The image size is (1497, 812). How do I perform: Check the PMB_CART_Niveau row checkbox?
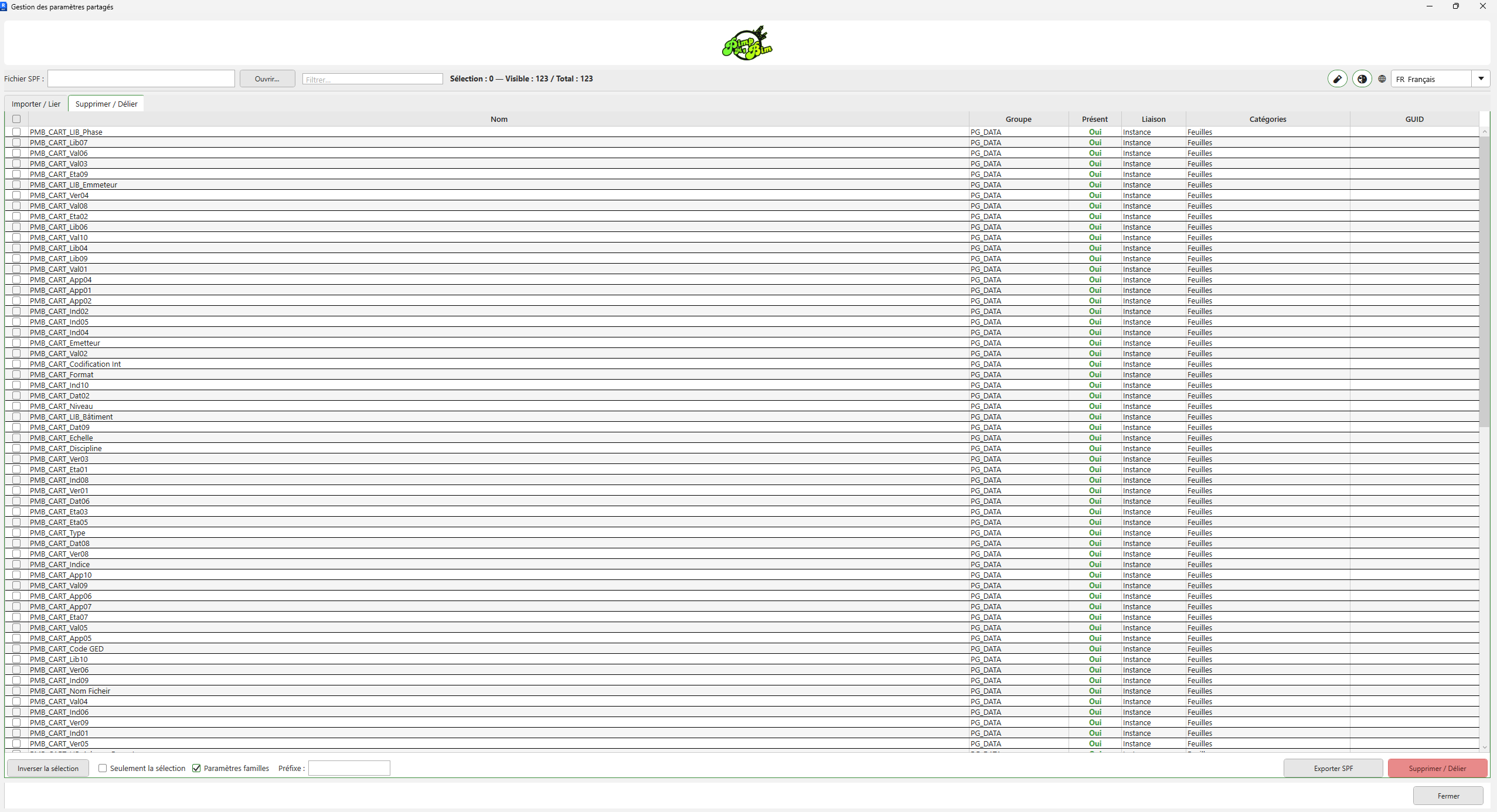16,406
